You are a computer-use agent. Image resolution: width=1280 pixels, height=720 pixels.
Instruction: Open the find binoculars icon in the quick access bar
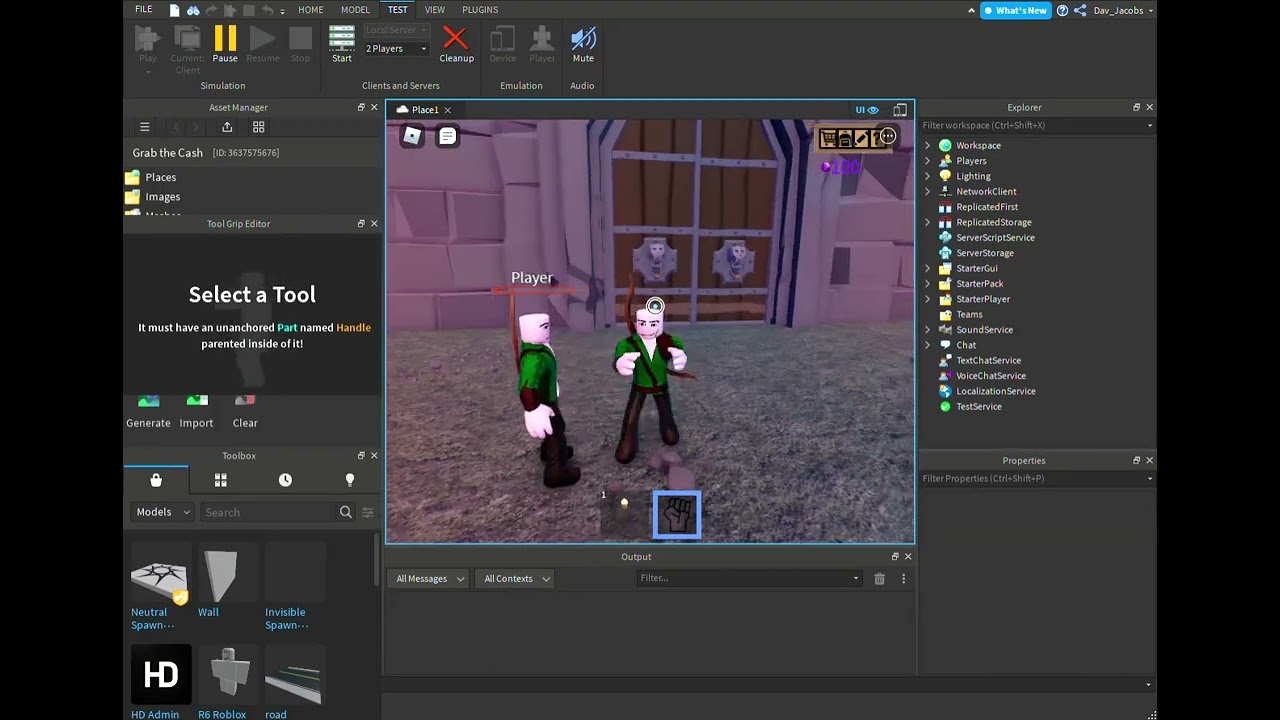pos(193,10)
